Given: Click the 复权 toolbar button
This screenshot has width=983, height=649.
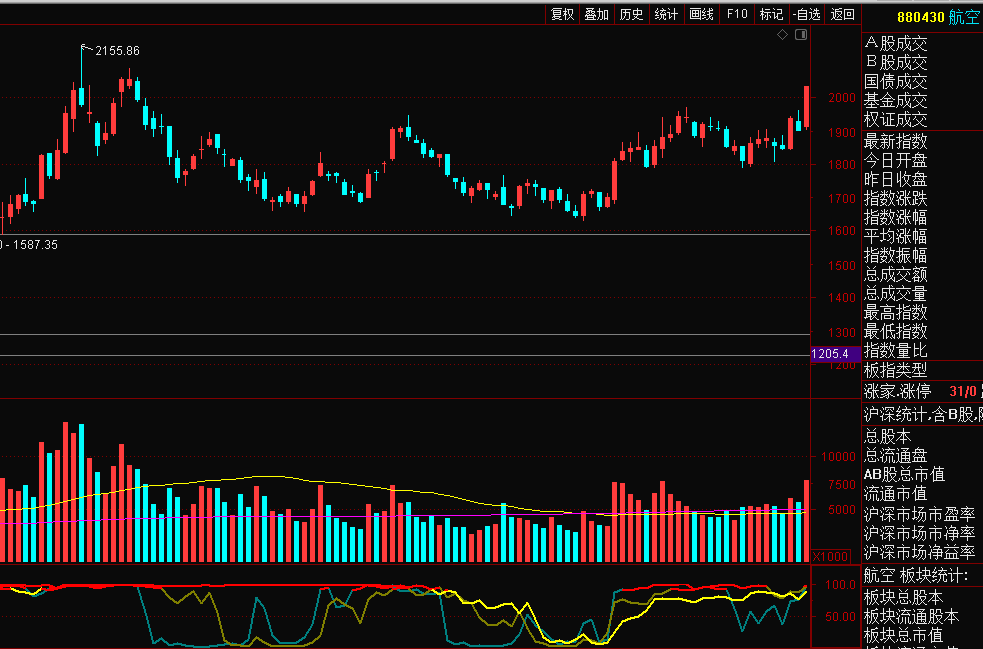Looking at the screenshot, I should 563,14.
